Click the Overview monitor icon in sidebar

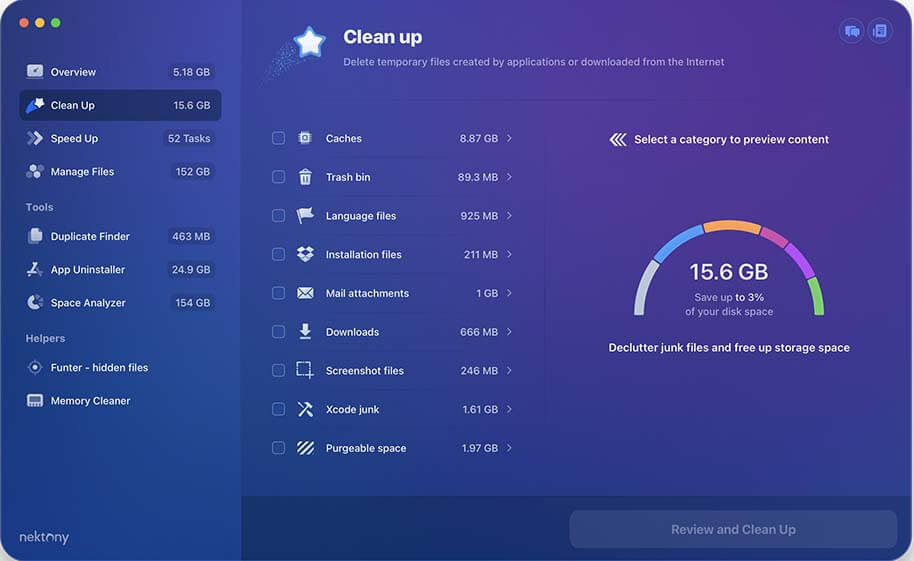35,72
